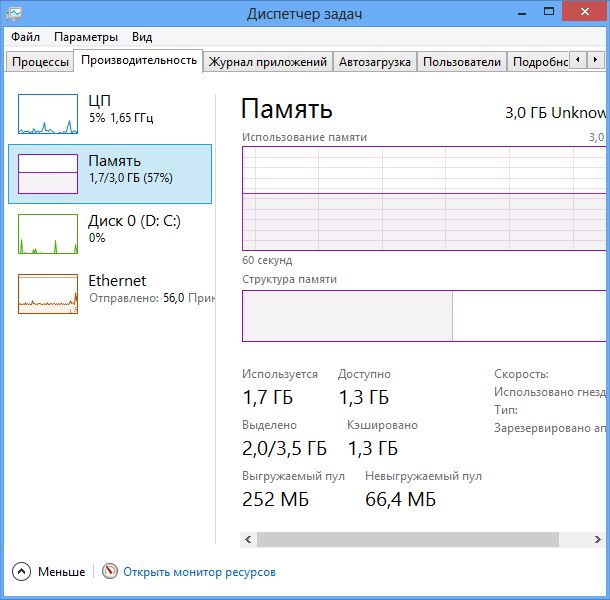This screenshot has width=610, height=600.
Task: Switch to the Процессы tab
Action: click(40, 62)
